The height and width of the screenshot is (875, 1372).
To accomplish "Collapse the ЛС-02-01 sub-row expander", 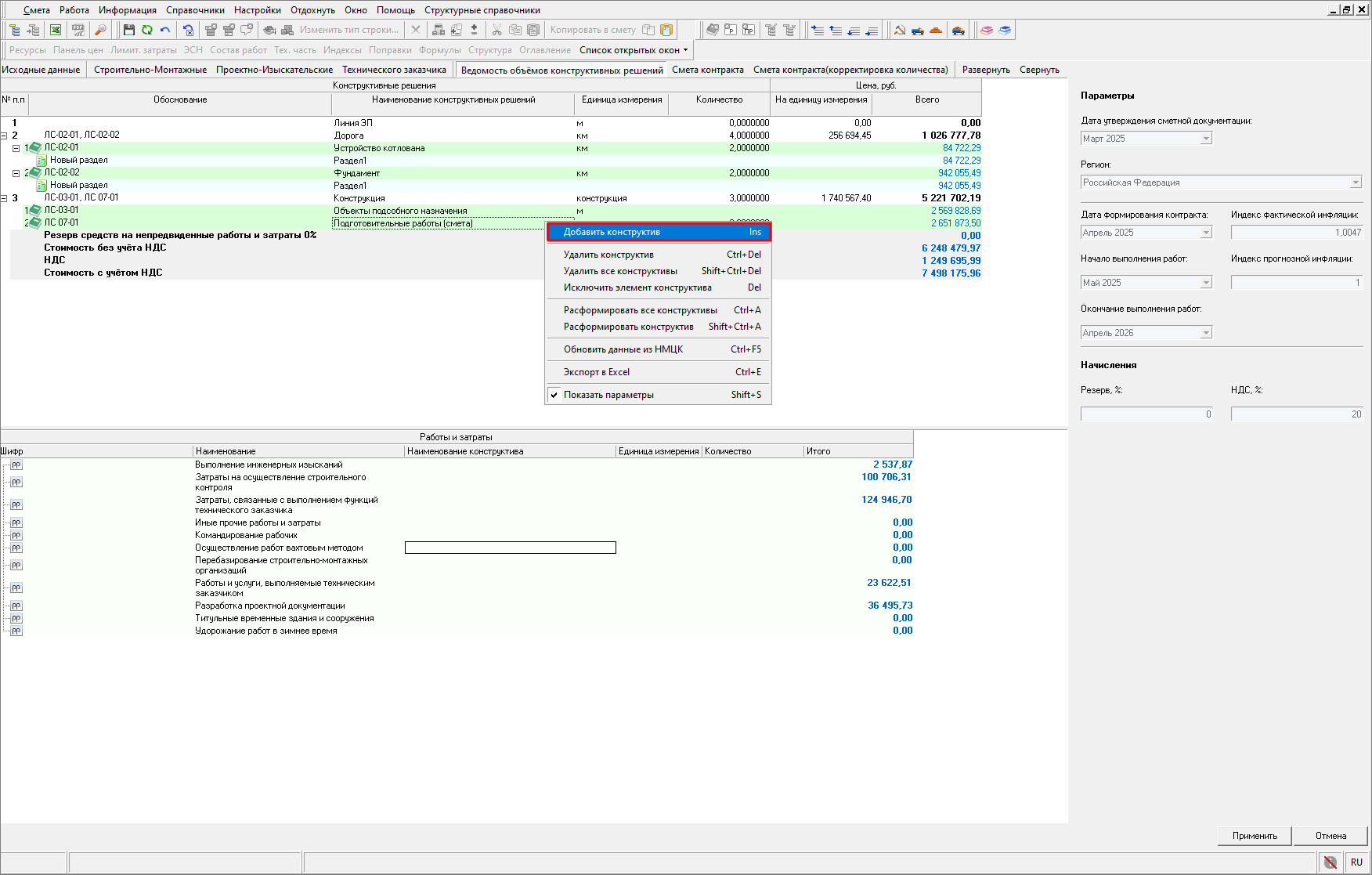I will 16,148.
